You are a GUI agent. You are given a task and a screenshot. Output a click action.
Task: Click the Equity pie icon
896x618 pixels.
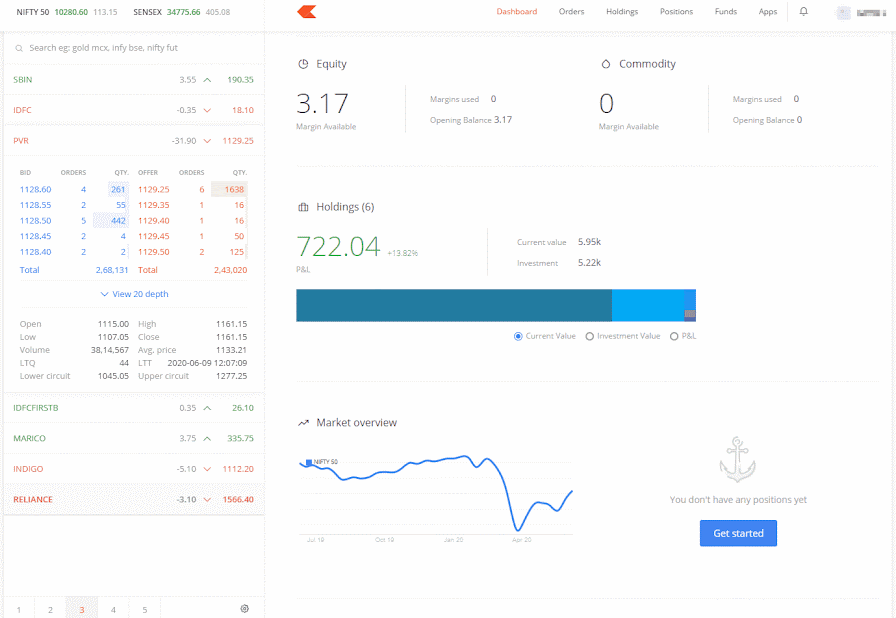tap(303, 64)
